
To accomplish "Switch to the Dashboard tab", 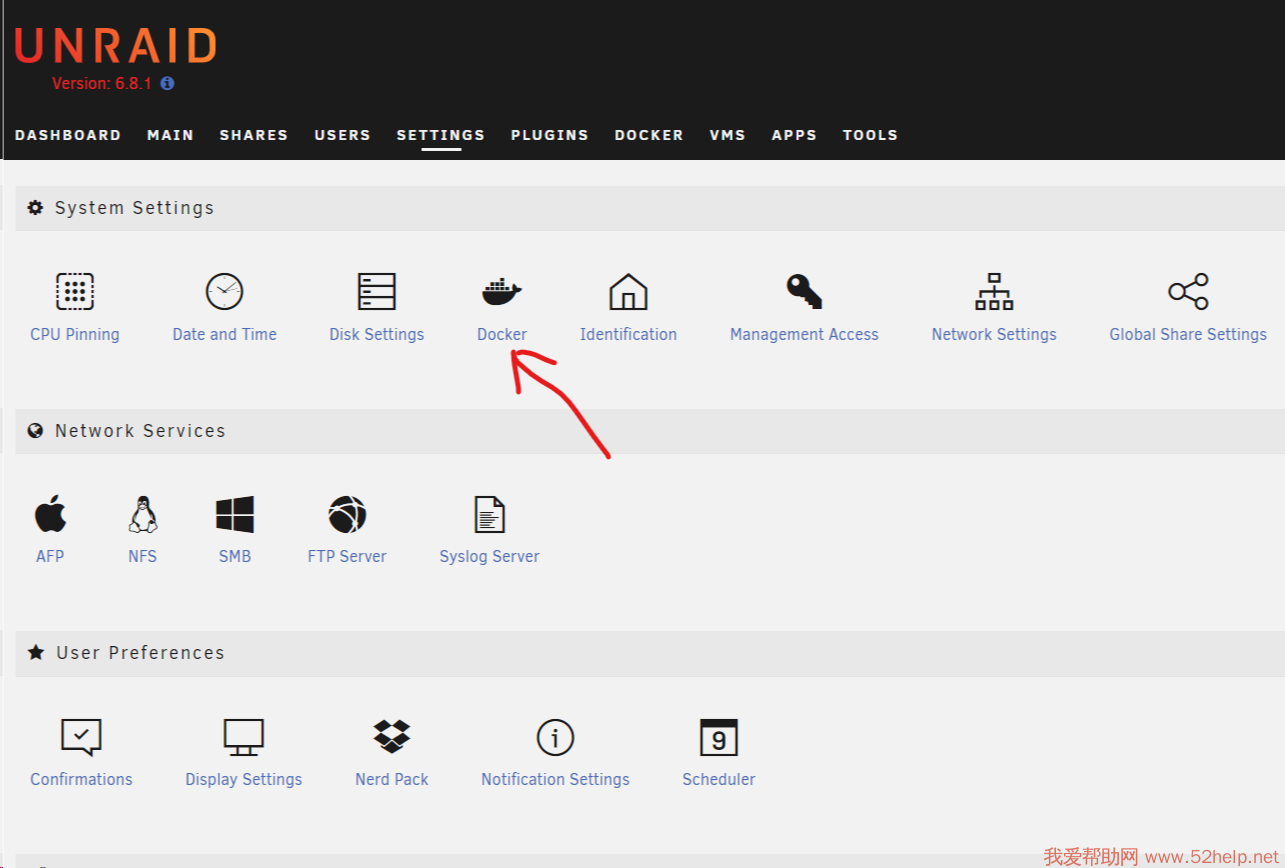I will (68, 135).
